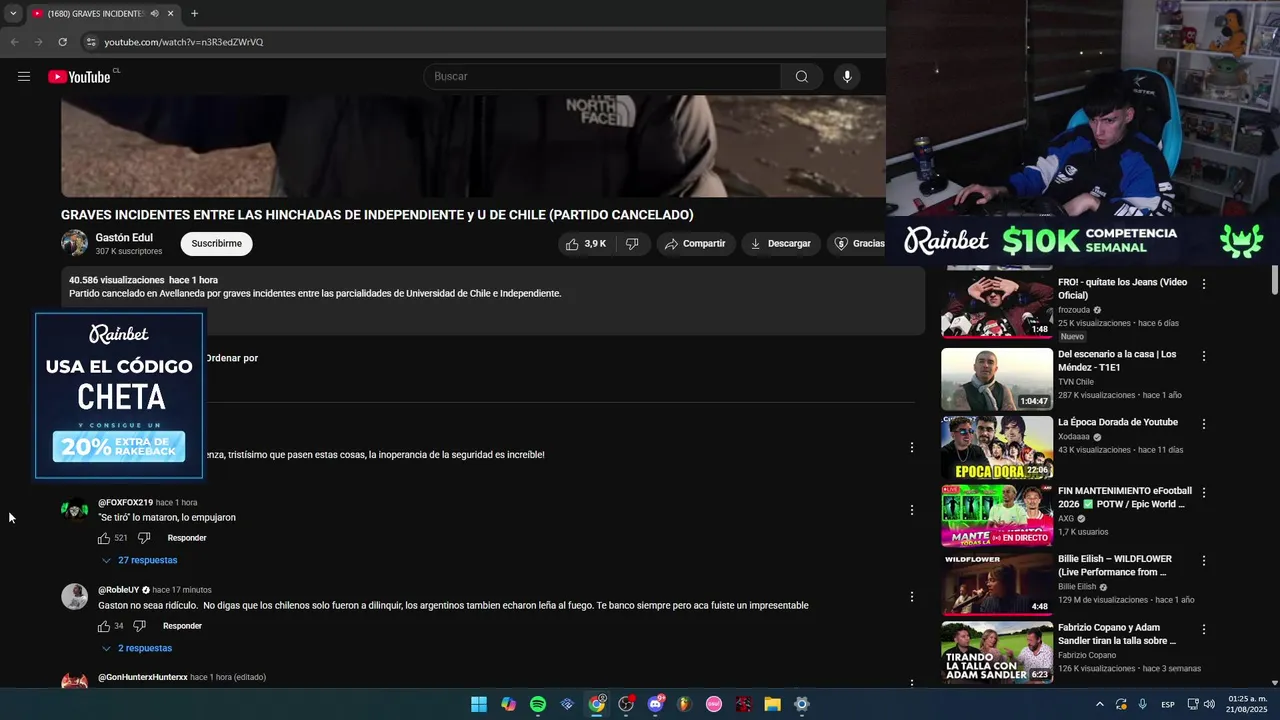Viewport: 1280px width, 720px height.
Task: Open Discord from the taskbar
Action: coord(656,704)
